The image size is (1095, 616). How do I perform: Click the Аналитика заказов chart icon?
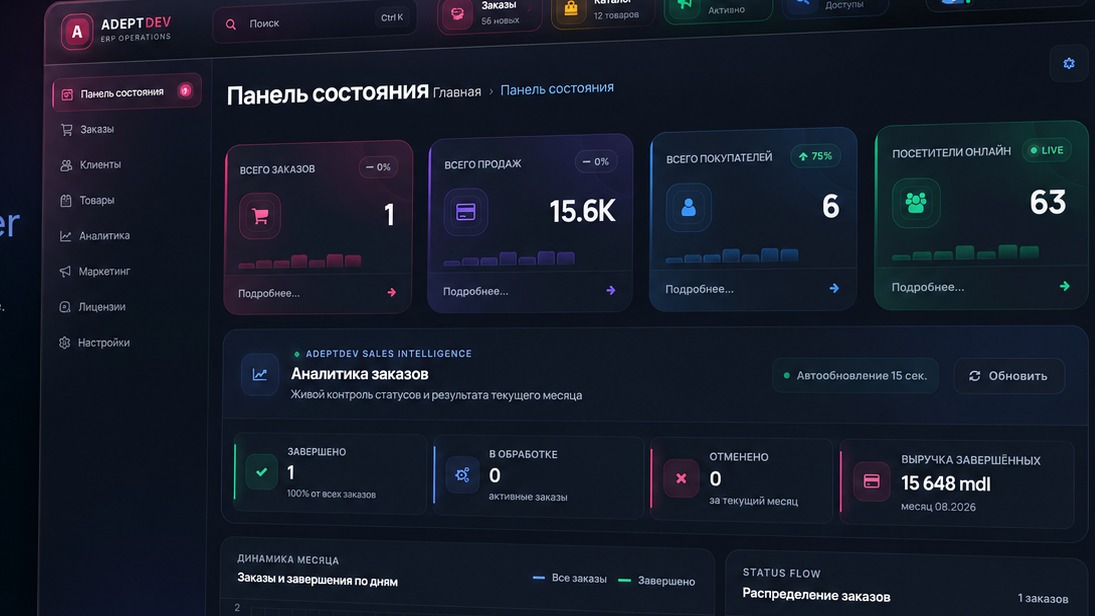260,374
